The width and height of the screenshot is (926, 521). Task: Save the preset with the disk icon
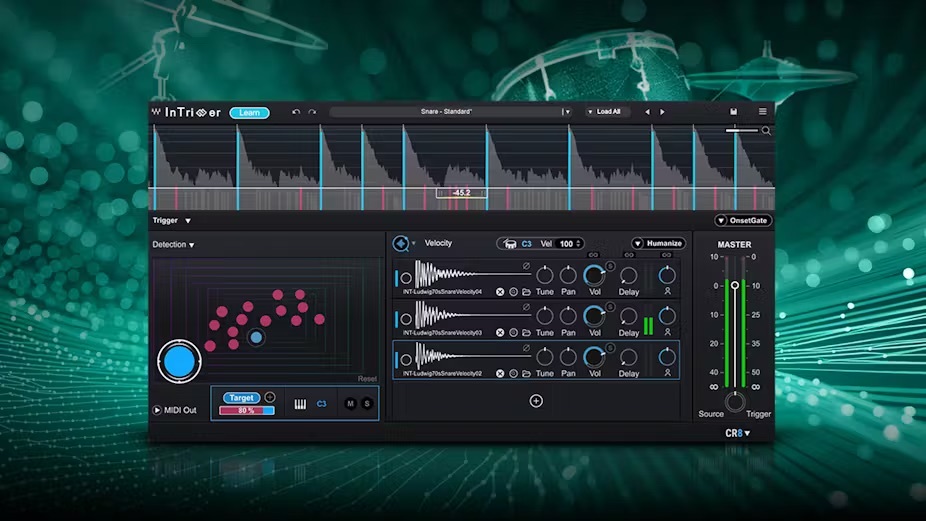pyautogui.click(x=734, y=112)
